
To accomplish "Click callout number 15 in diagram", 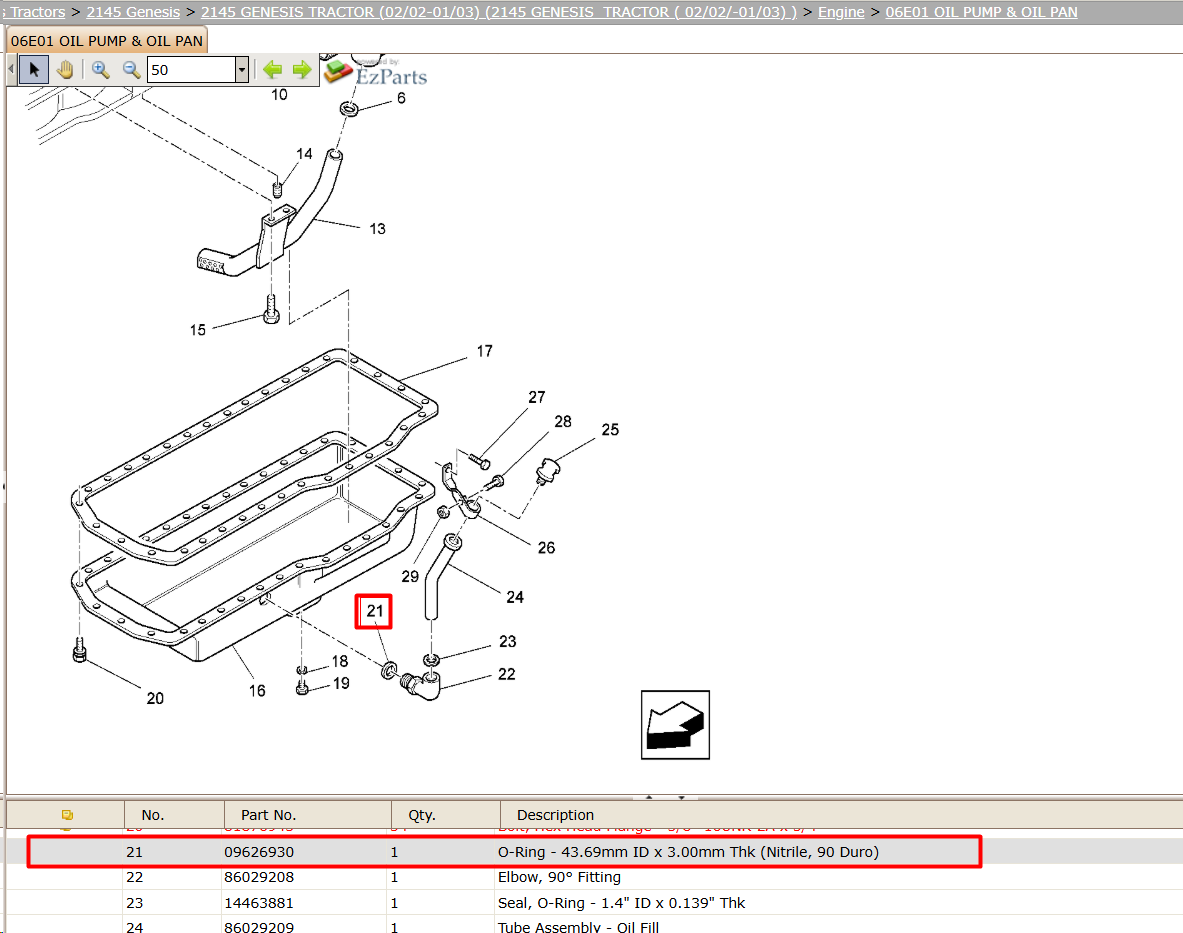I will pos(198,330).
